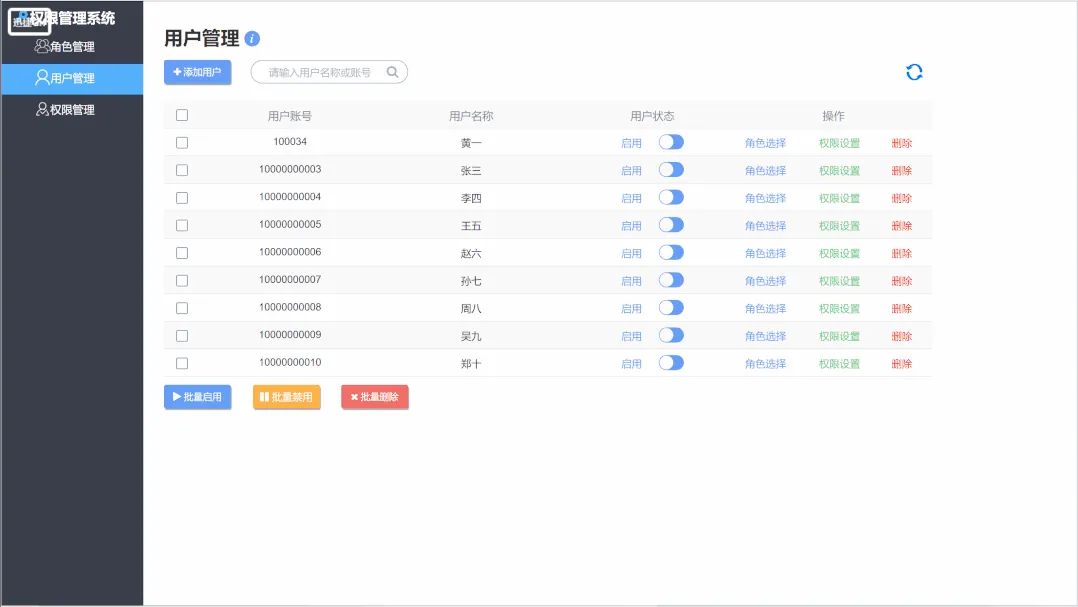Click the 启用 label in 赵六 row
The width and height of the screenshot is (1078, 607).
[631, 253]
